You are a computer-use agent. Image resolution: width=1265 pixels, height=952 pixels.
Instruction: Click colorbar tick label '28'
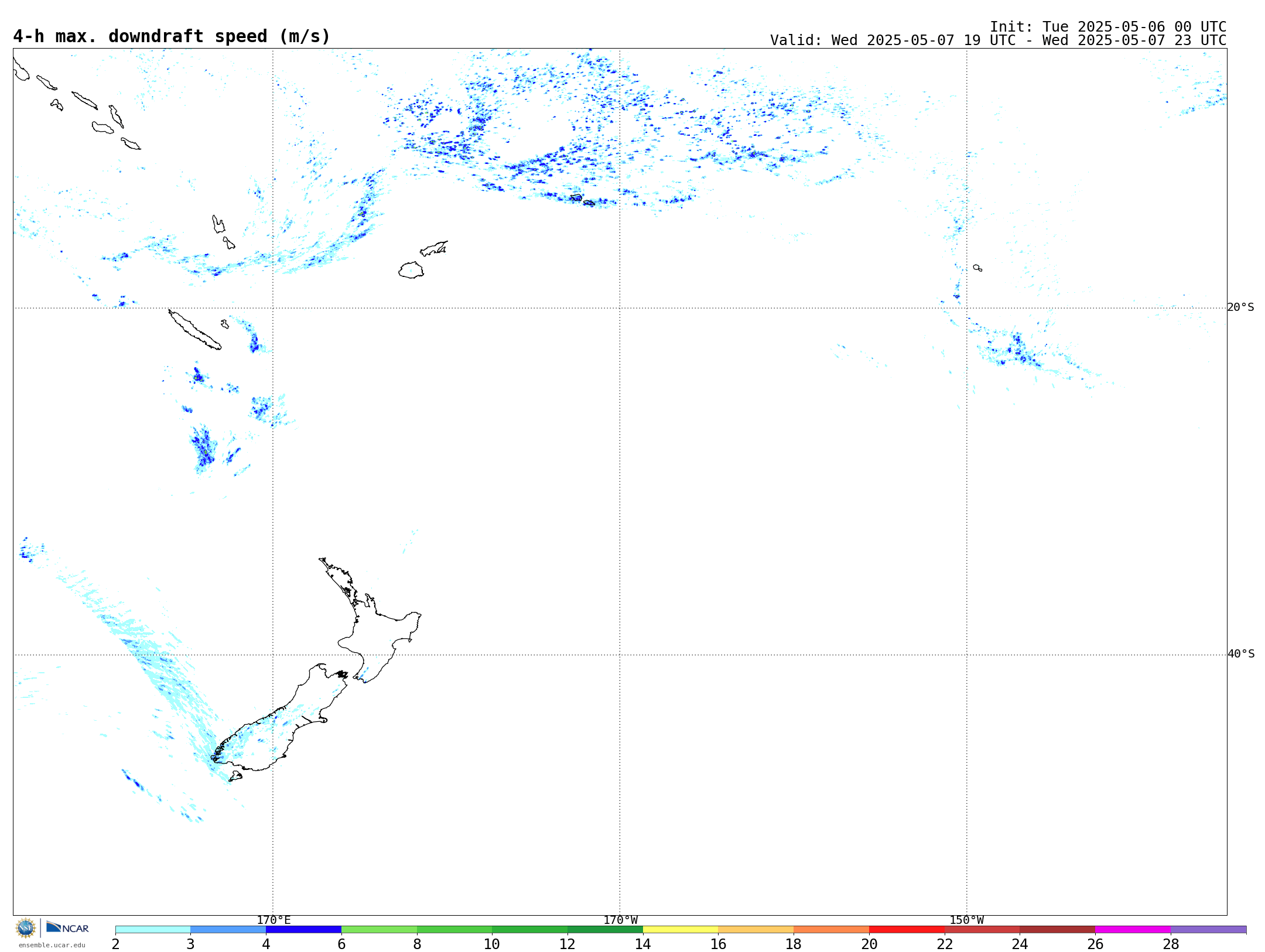(1171, 944)
